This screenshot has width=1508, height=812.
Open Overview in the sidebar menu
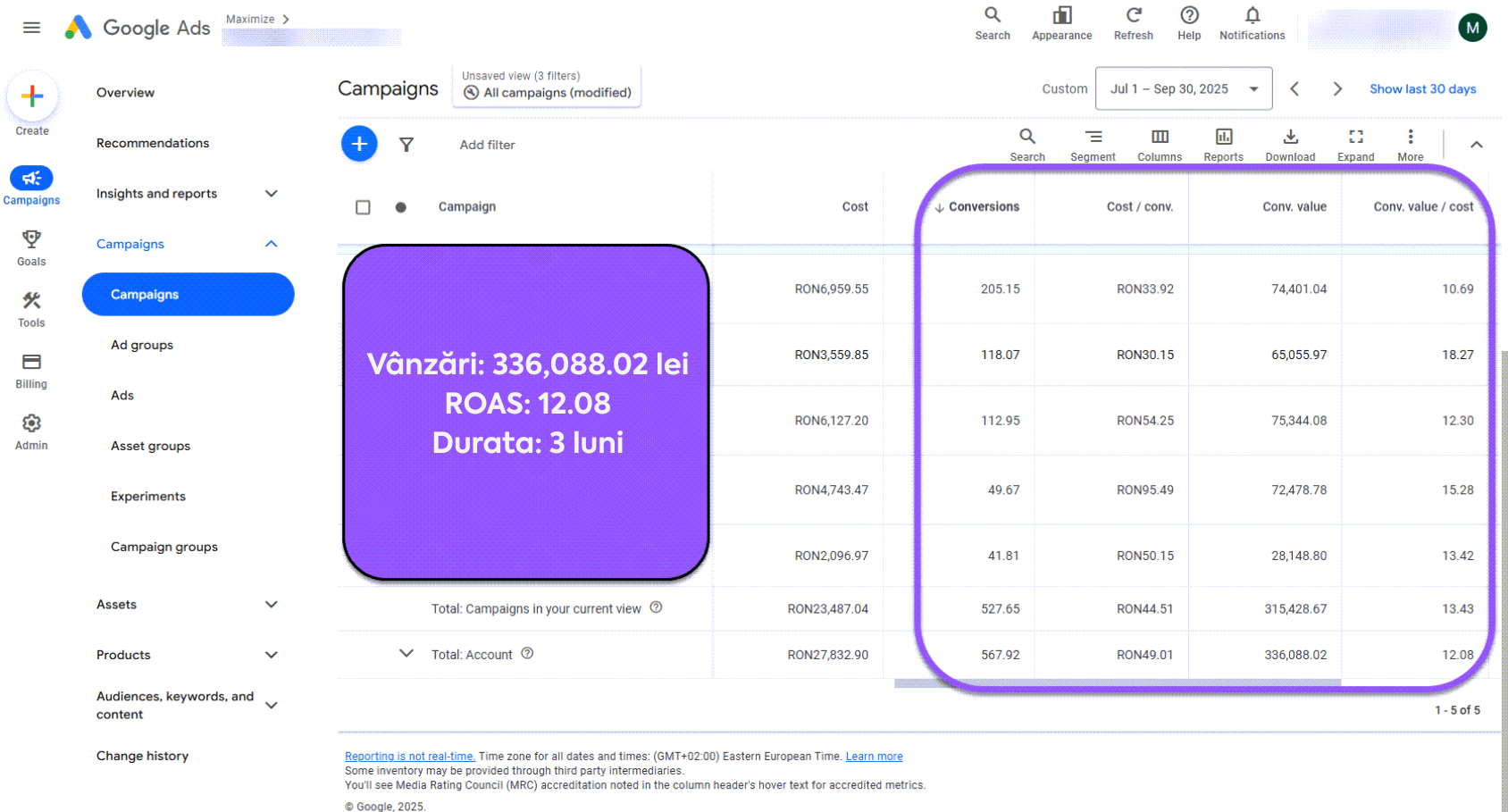click(x=125, y=92)
